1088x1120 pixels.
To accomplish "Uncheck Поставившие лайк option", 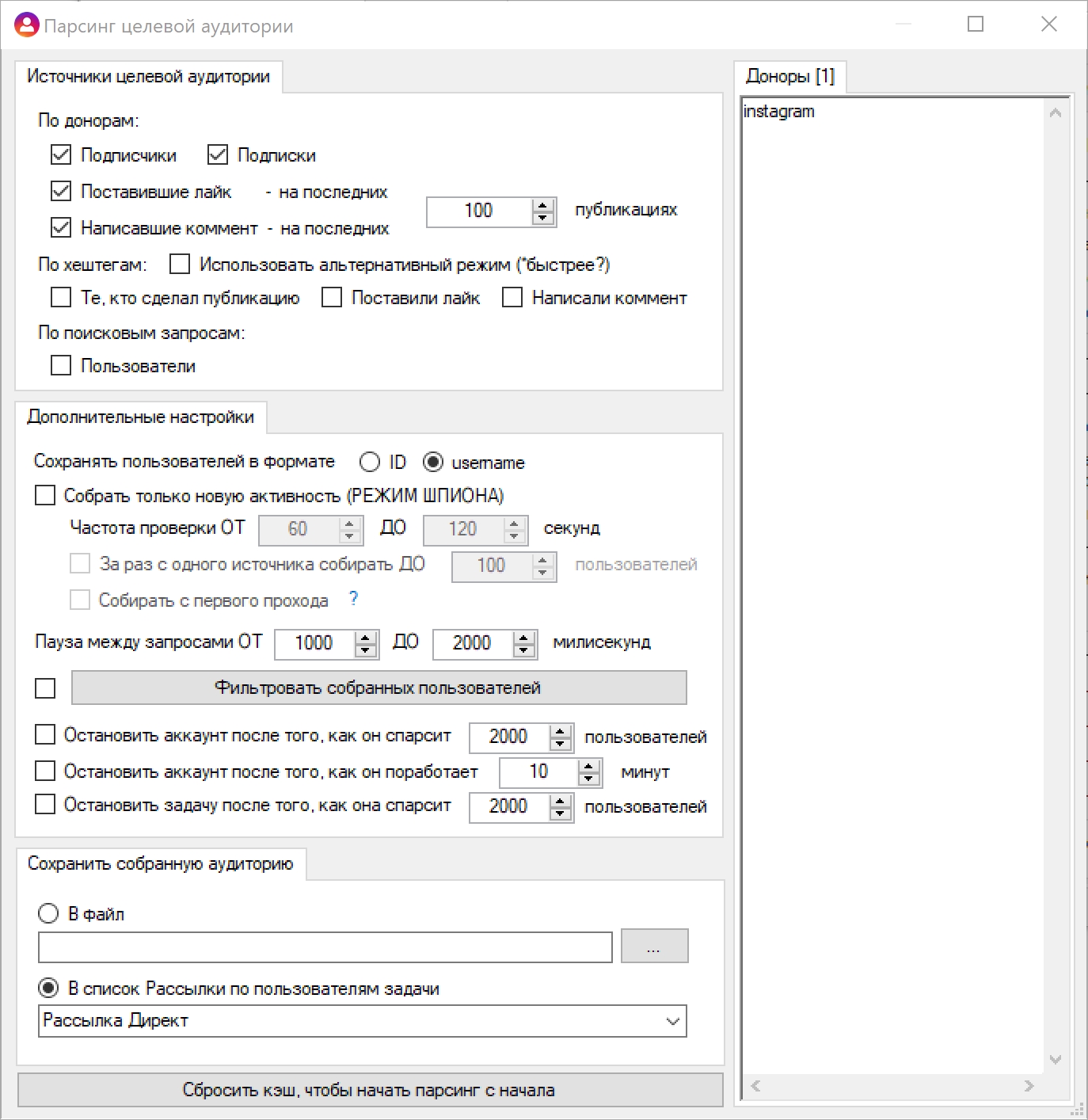I will point(61,191).
